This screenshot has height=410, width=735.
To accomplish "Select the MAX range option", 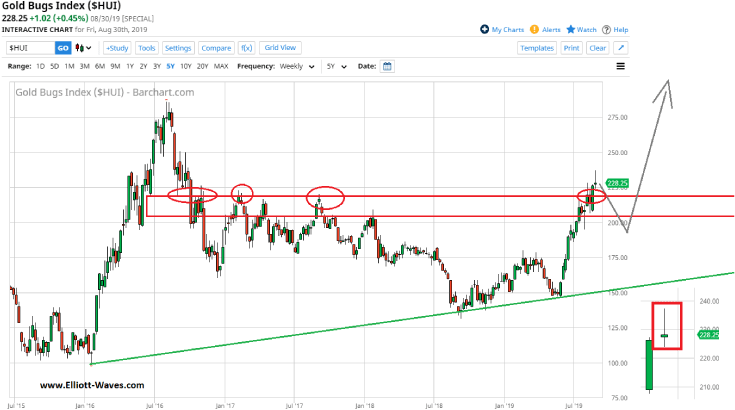I will coord(221,66).
